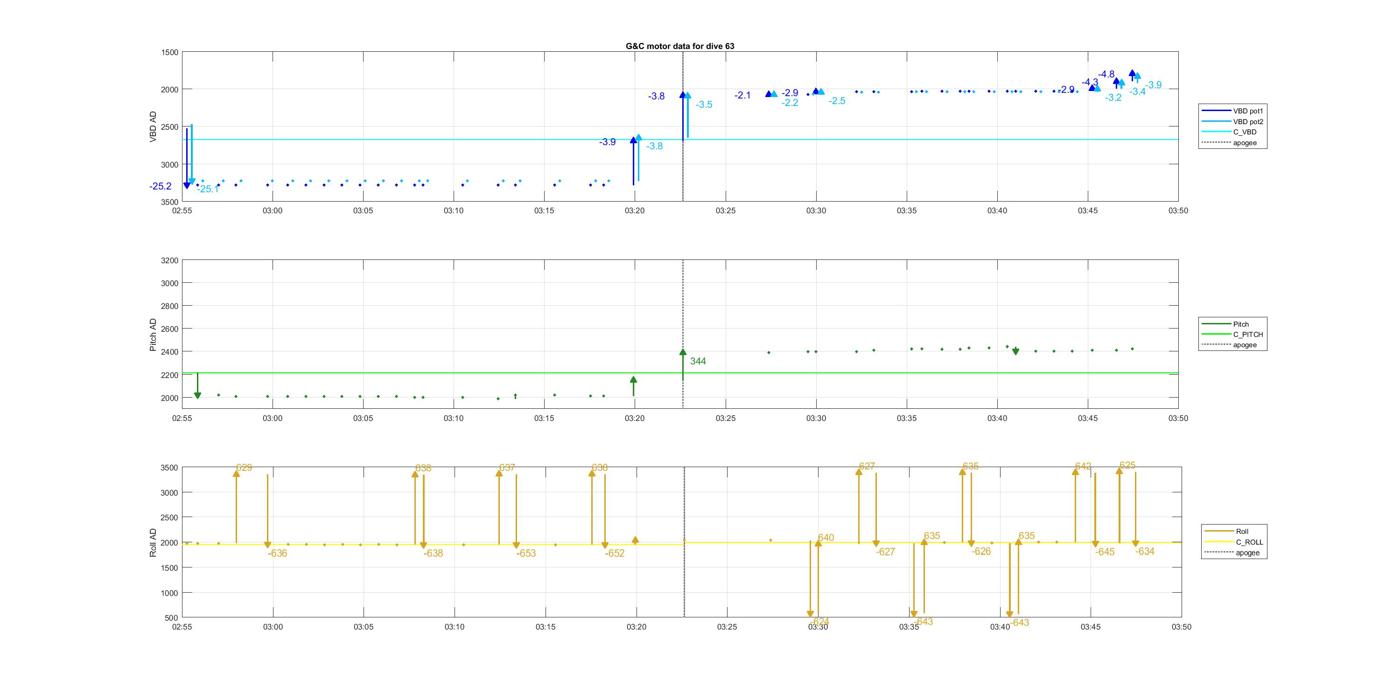The image size is (1400, 693).
Task: Click the '500' tick on Roll y-axis
Action: [x=172, y=618]
